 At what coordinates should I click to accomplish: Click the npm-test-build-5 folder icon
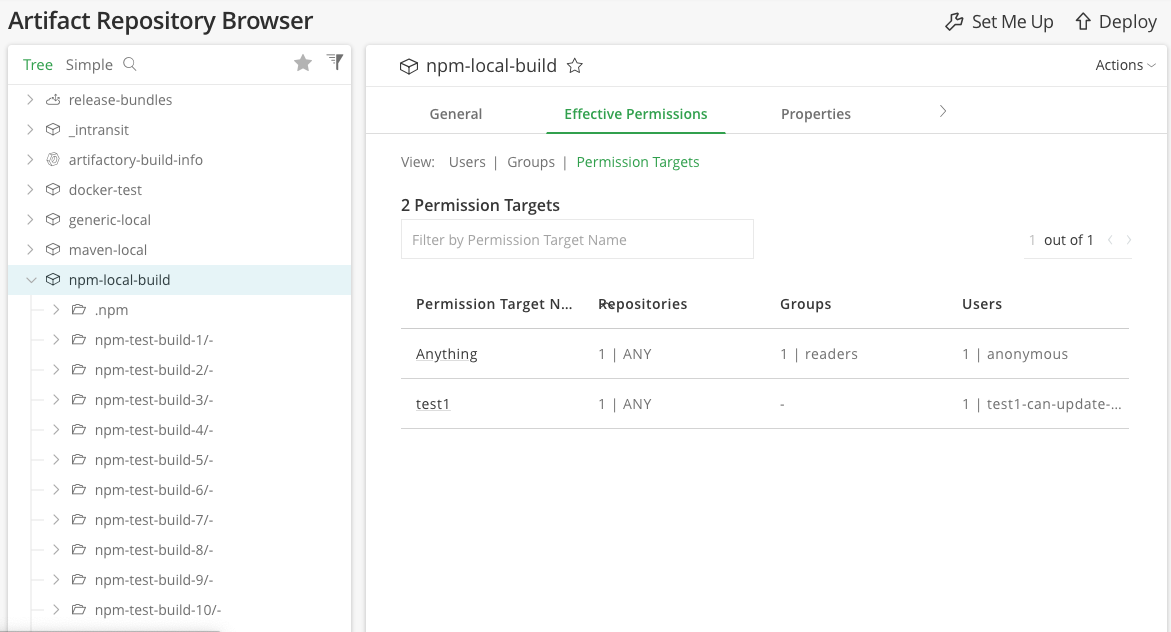[x=78, y=459]
